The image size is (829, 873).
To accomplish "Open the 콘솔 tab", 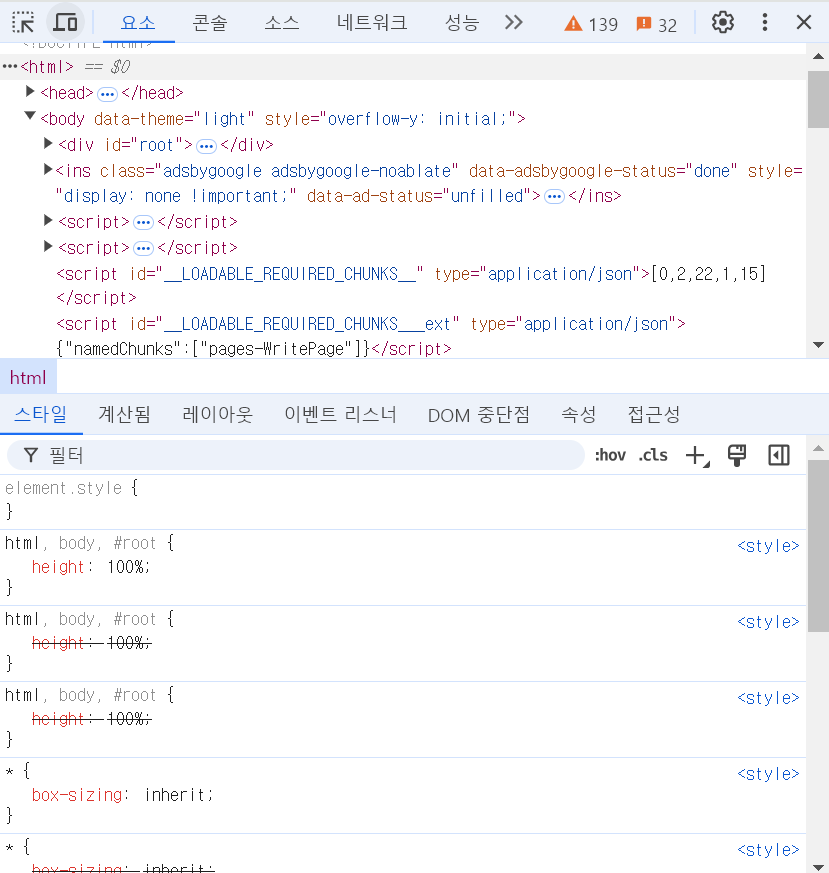I will coord(209,23).
